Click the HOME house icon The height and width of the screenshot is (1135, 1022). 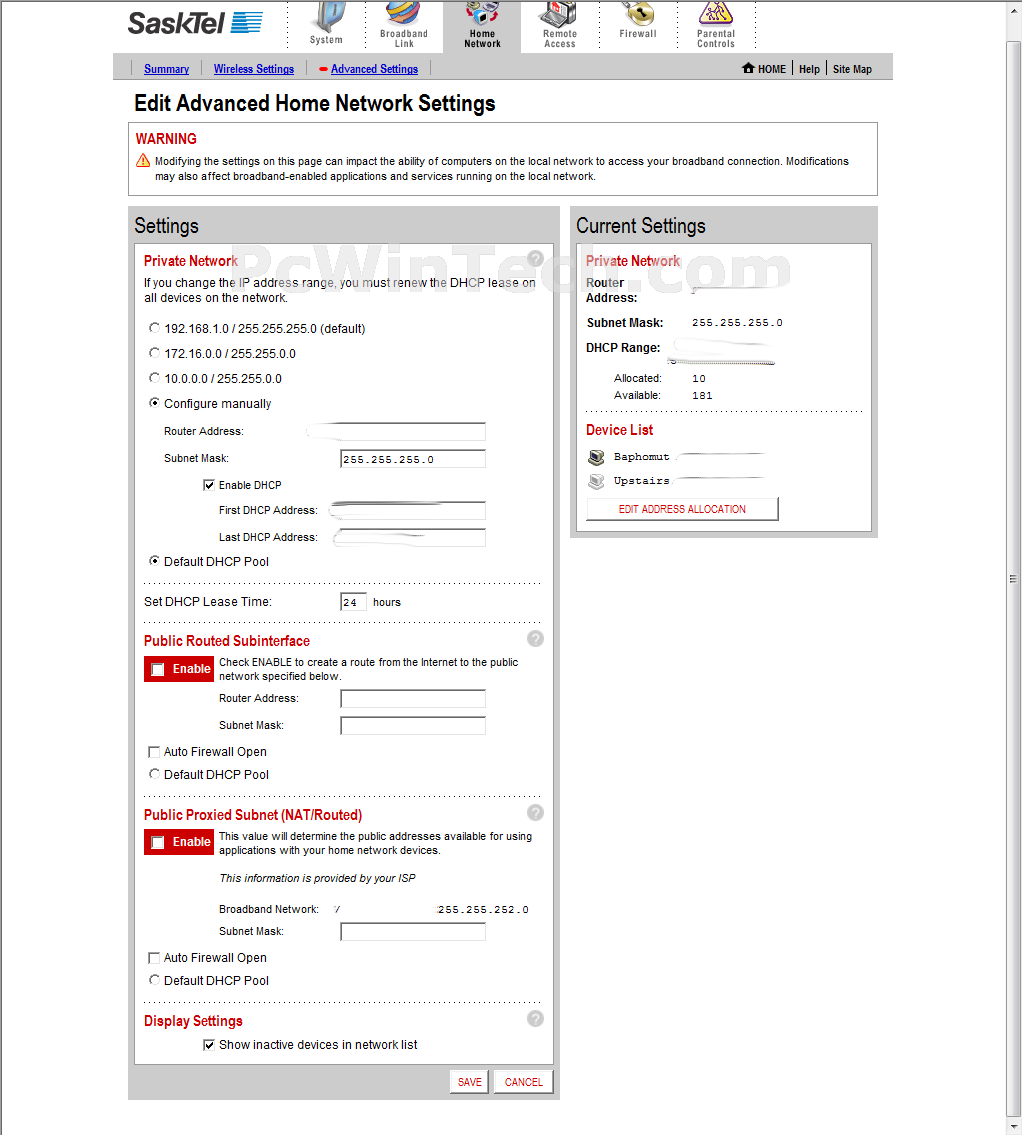pyautogui.click(x=748, y=68)
